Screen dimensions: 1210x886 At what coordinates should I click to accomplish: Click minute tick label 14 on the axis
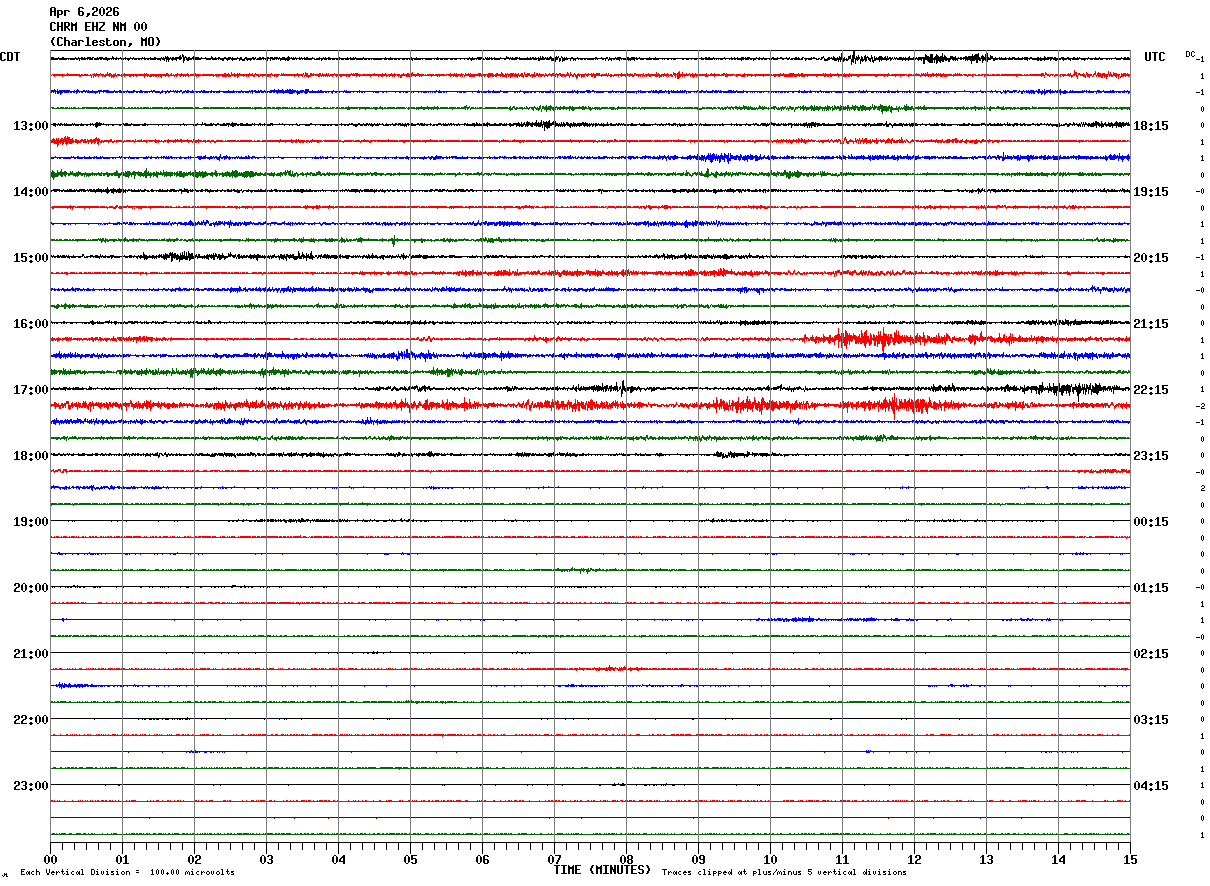click(x=1058, y=859)
